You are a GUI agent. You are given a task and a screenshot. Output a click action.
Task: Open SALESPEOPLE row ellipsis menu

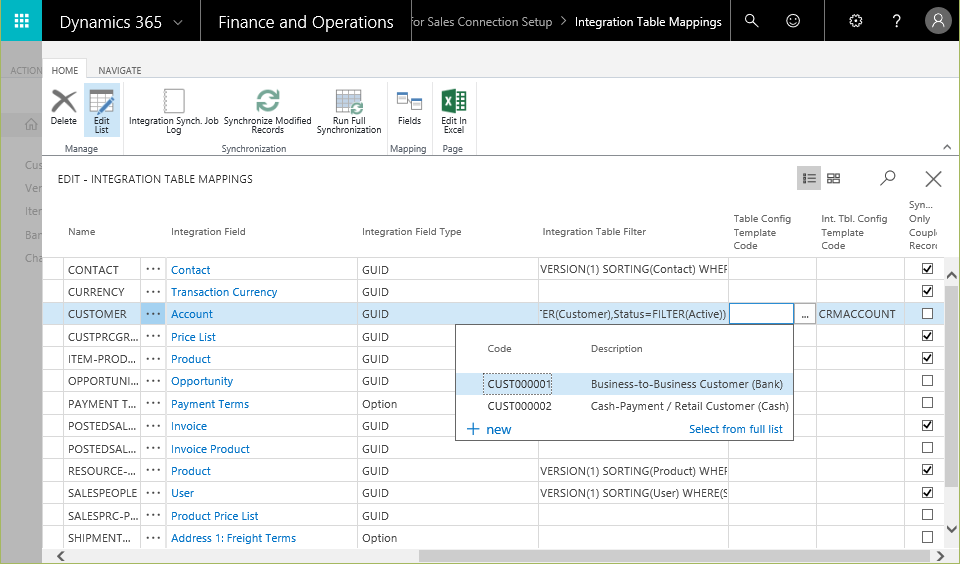coord(153,493)
